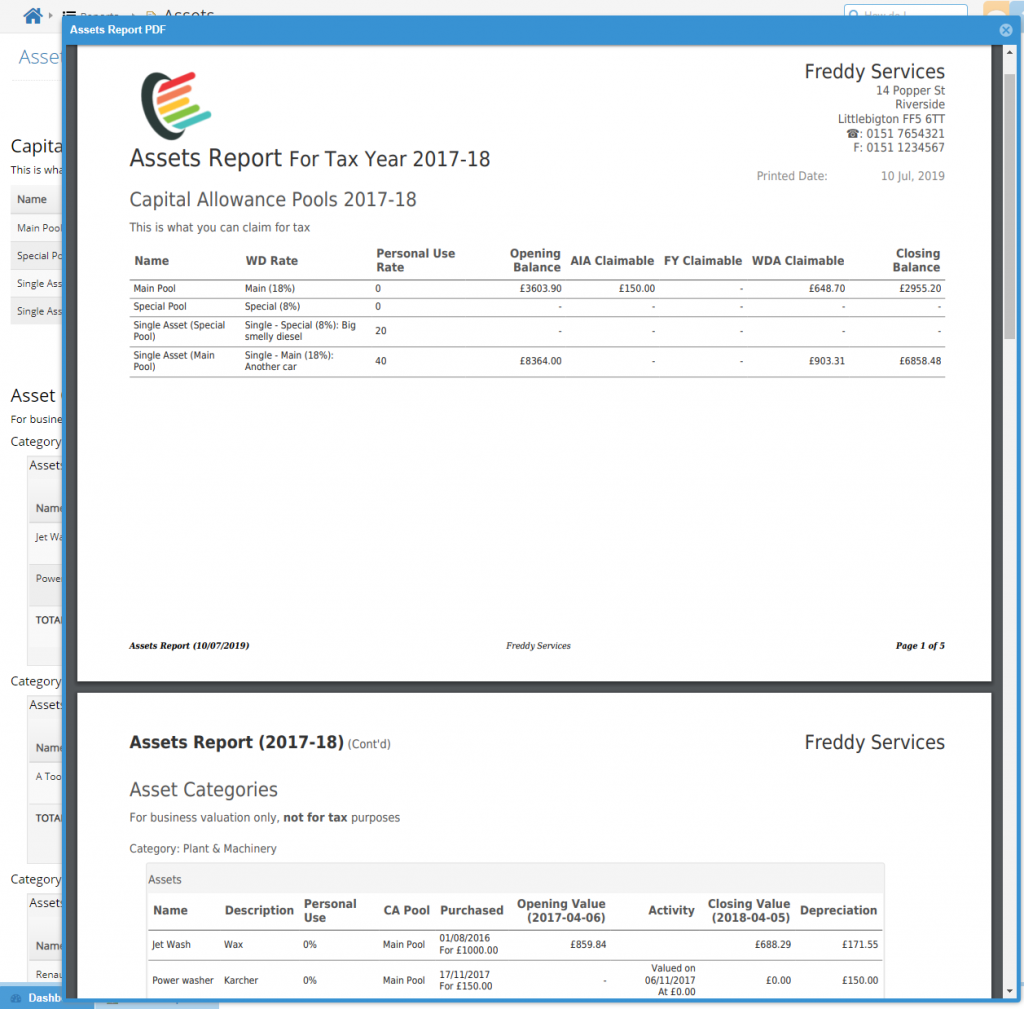1024x1009 pixels.
Task: Click the PDF viewer scroll down arrow
Action: click(x=1010, y=991)
